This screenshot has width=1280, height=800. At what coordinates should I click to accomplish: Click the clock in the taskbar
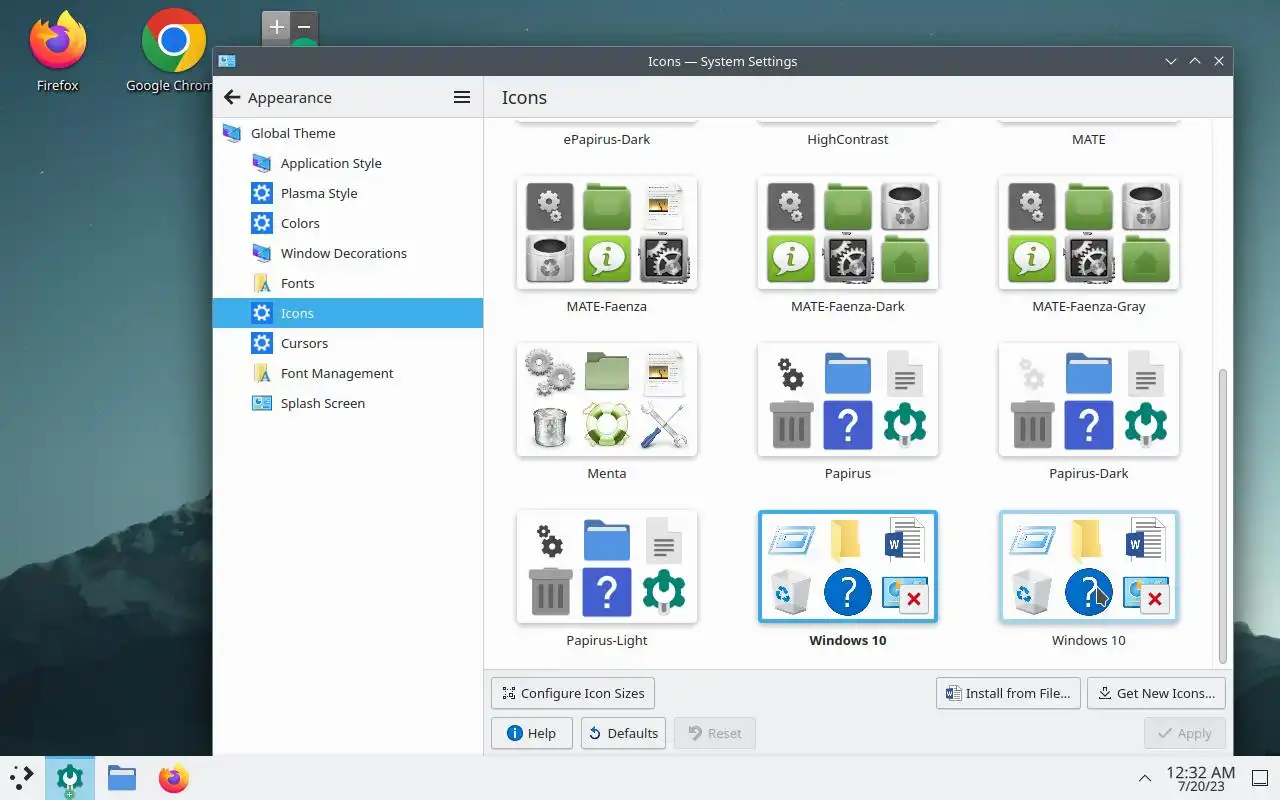pyautogui.click(x=1201, y=778)
